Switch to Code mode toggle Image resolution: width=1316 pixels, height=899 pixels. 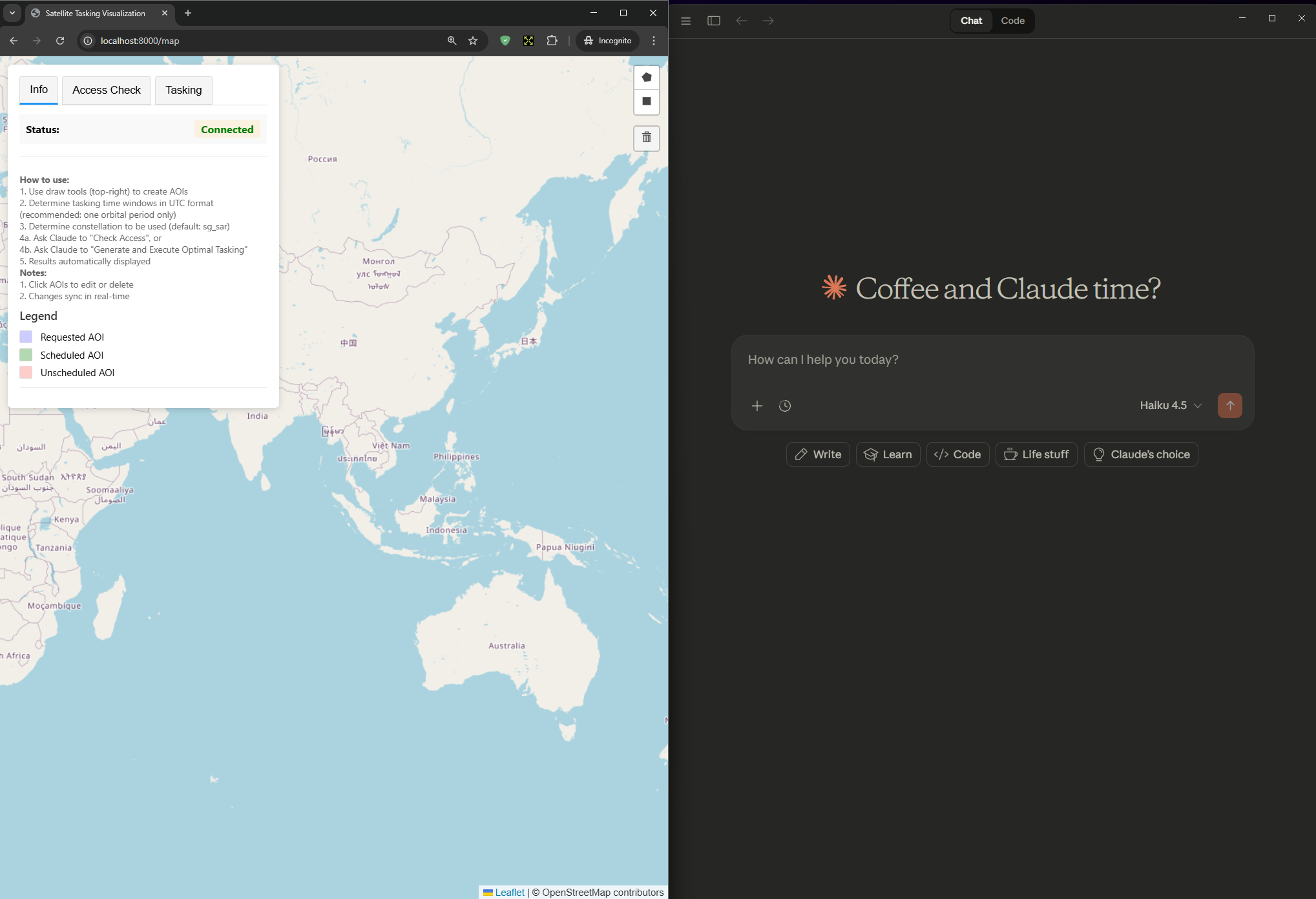[x=1012, y=21]
